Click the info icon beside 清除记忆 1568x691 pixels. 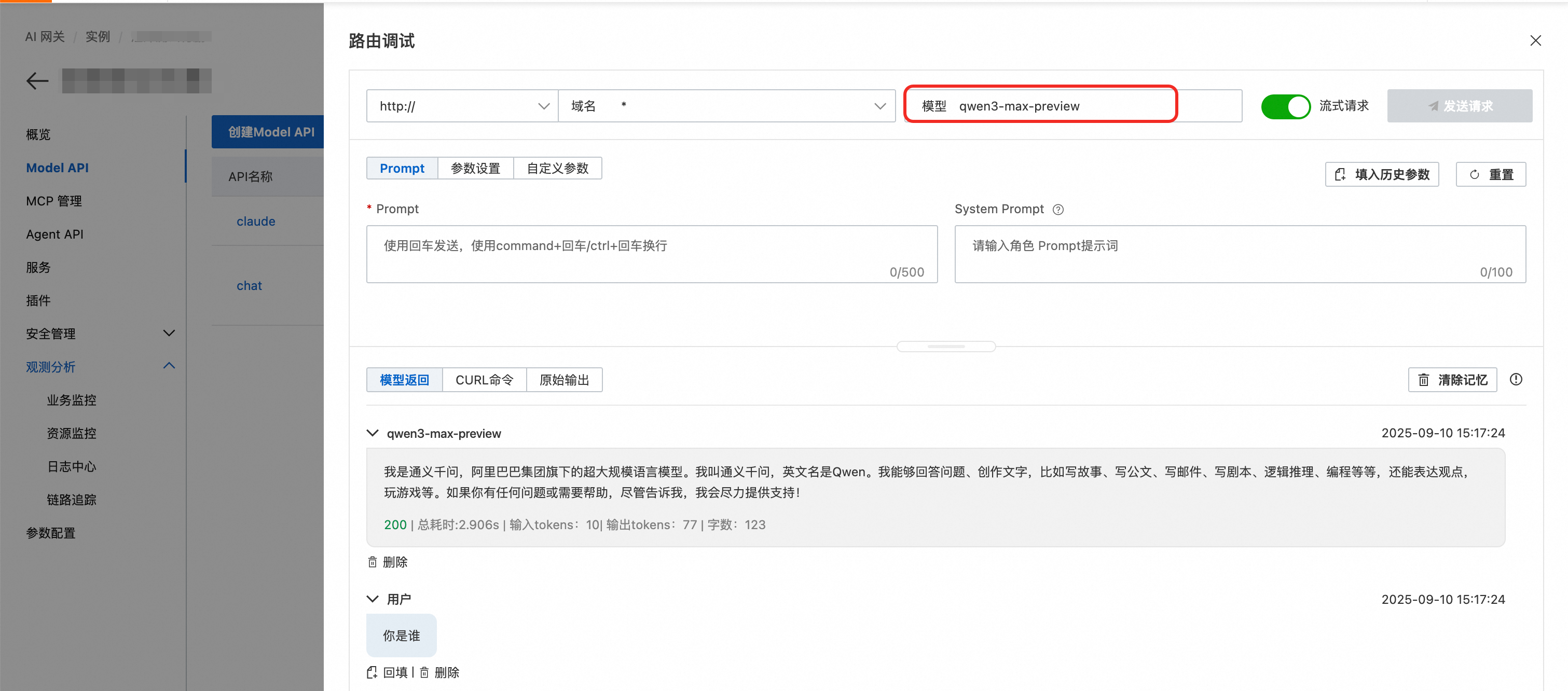click(x=1516, y=380)
